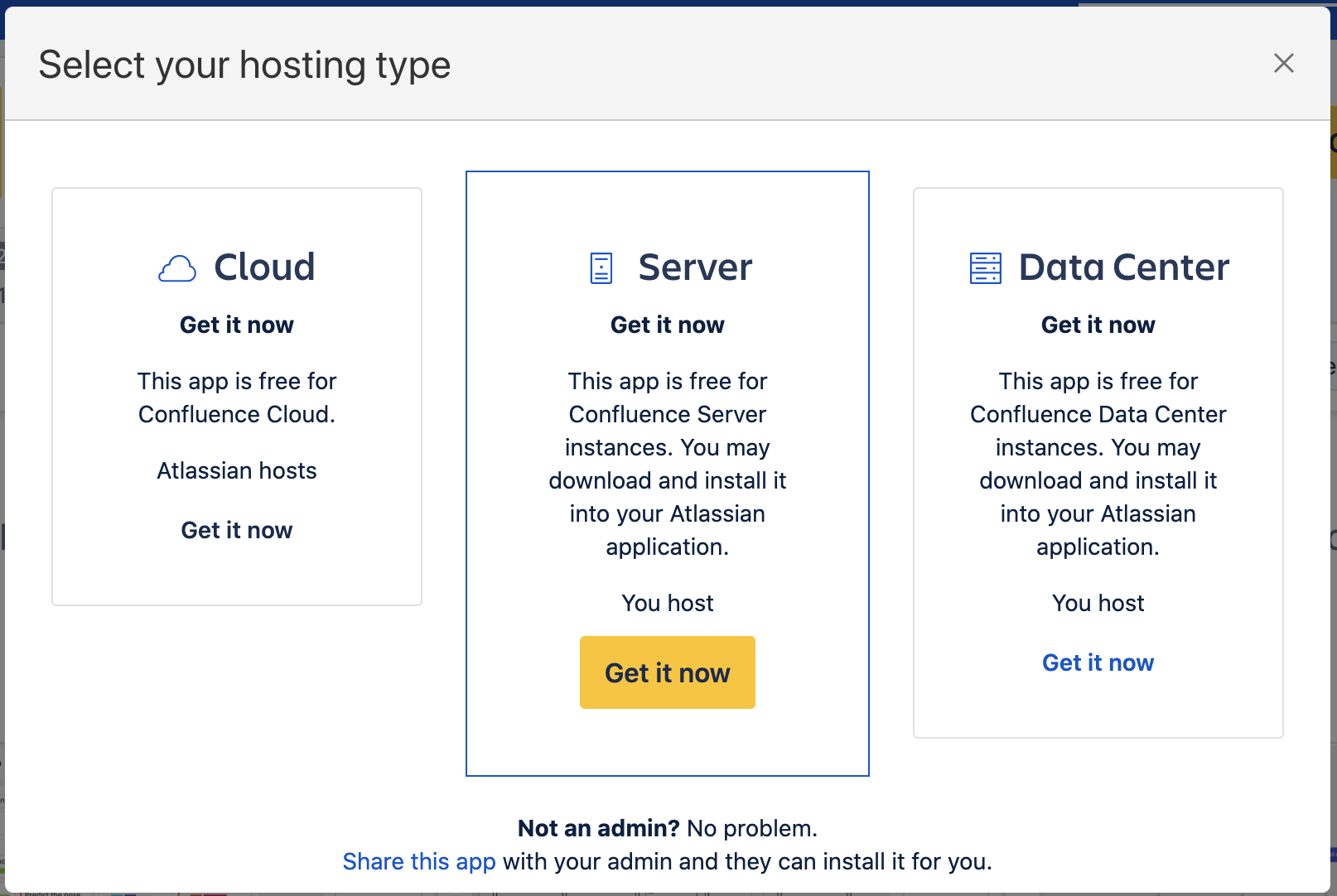Click the Data Center rack icon

pyautogui.click(x=985, y=268)
